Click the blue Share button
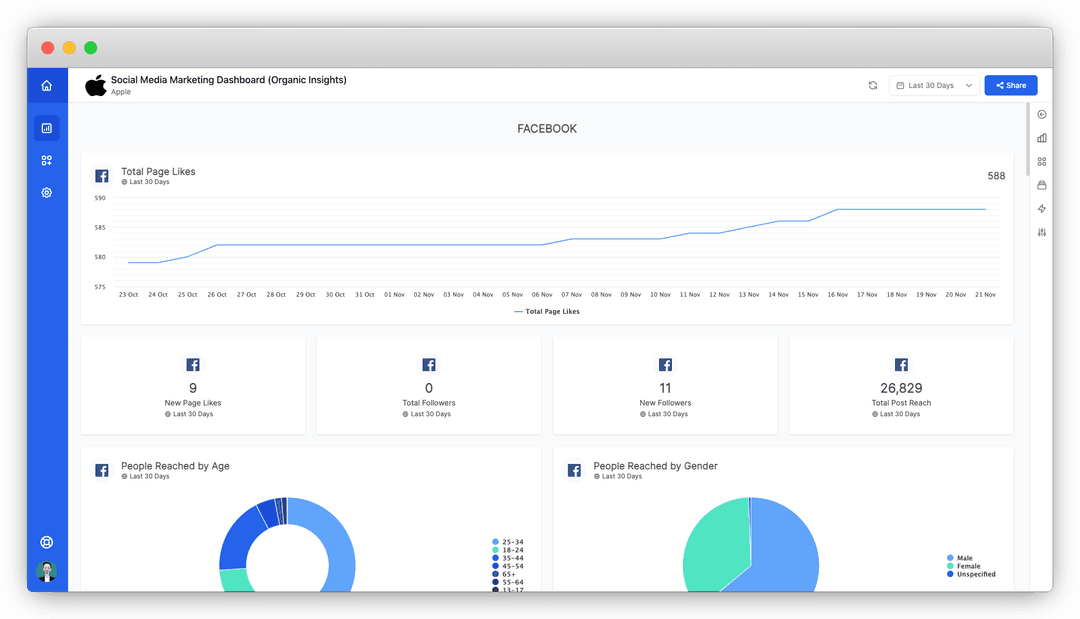 [x=1010, y=85]
